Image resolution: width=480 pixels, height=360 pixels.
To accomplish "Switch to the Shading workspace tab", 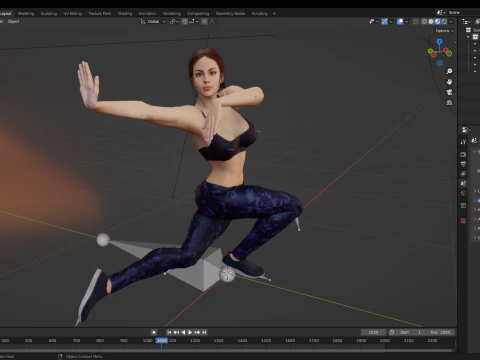I will click(125, 14).
